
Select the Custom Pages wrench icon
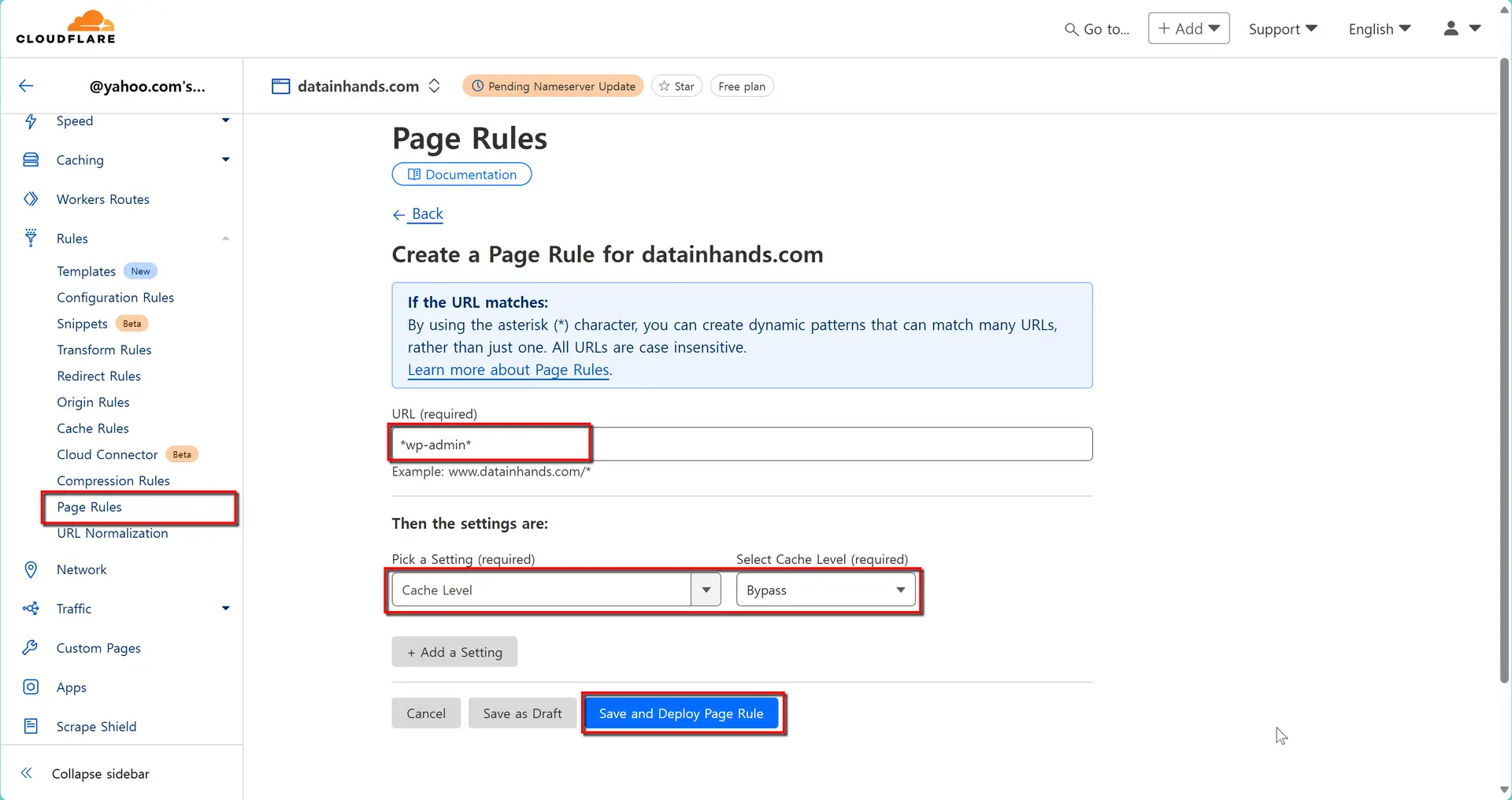coord(30,647)
